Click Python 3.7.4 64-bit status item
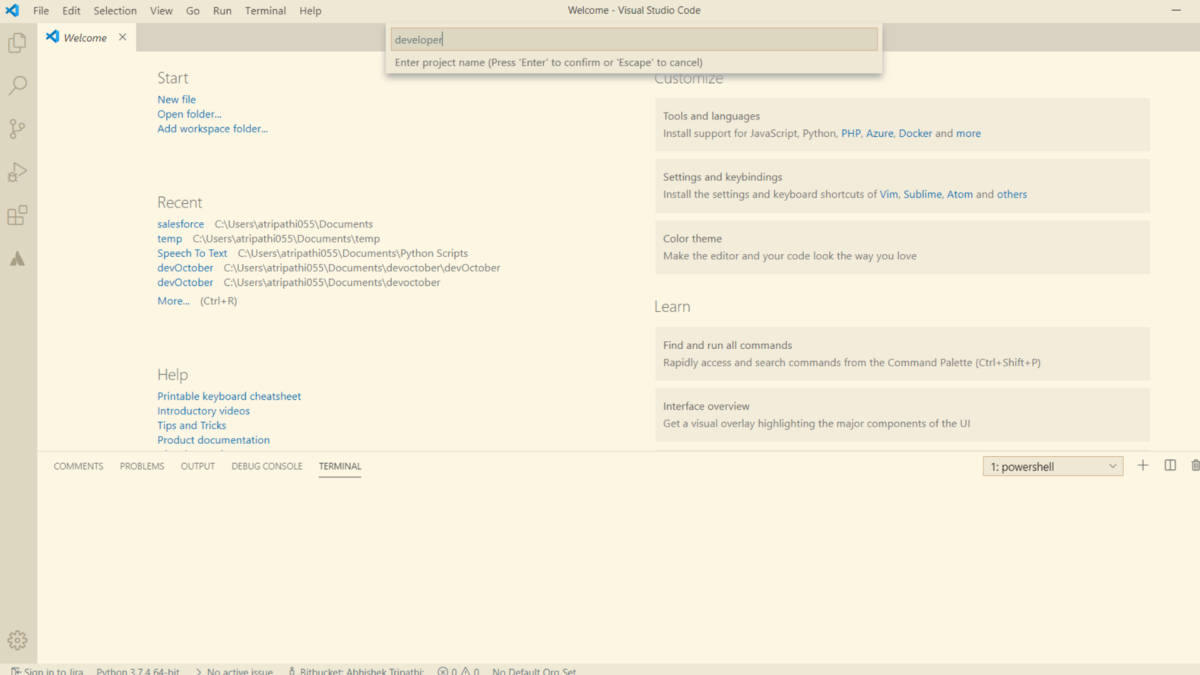Viewport: 1200px width, 675px height. tap(138, 671)
